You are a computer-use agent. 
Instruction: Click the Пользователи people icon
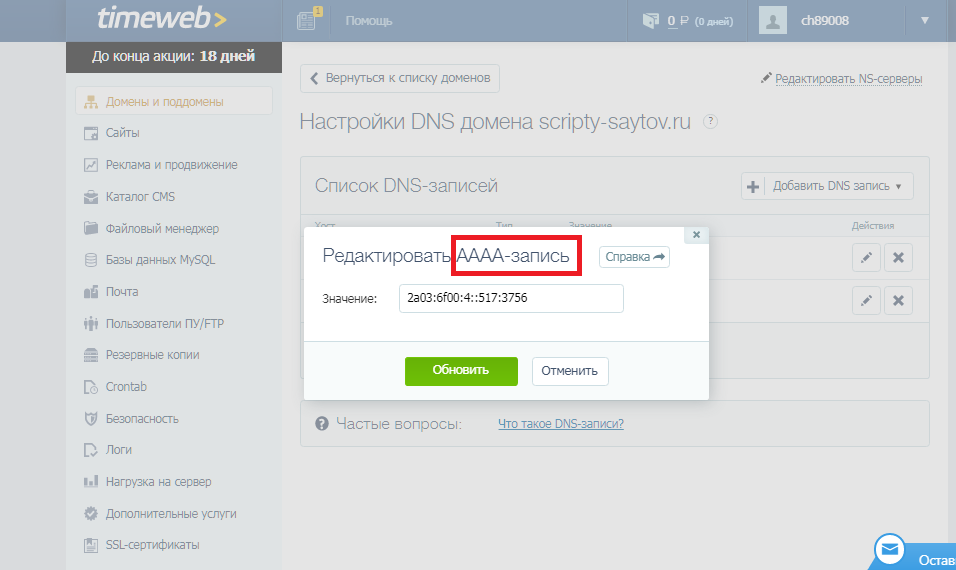coord(91,323)
